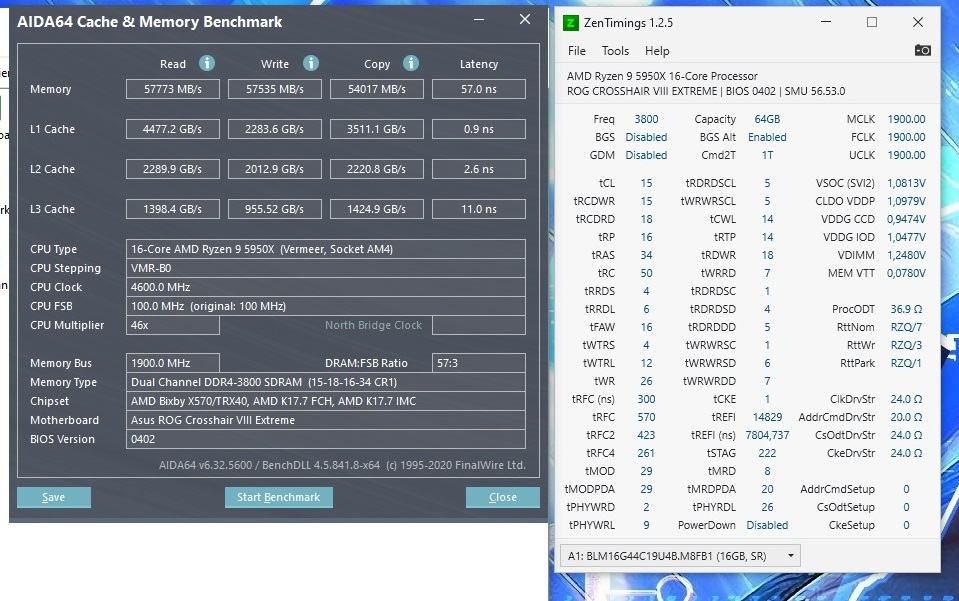Click the Memory Copy value 54017 MB/s

pyautogui.click(x=377, y=89)
